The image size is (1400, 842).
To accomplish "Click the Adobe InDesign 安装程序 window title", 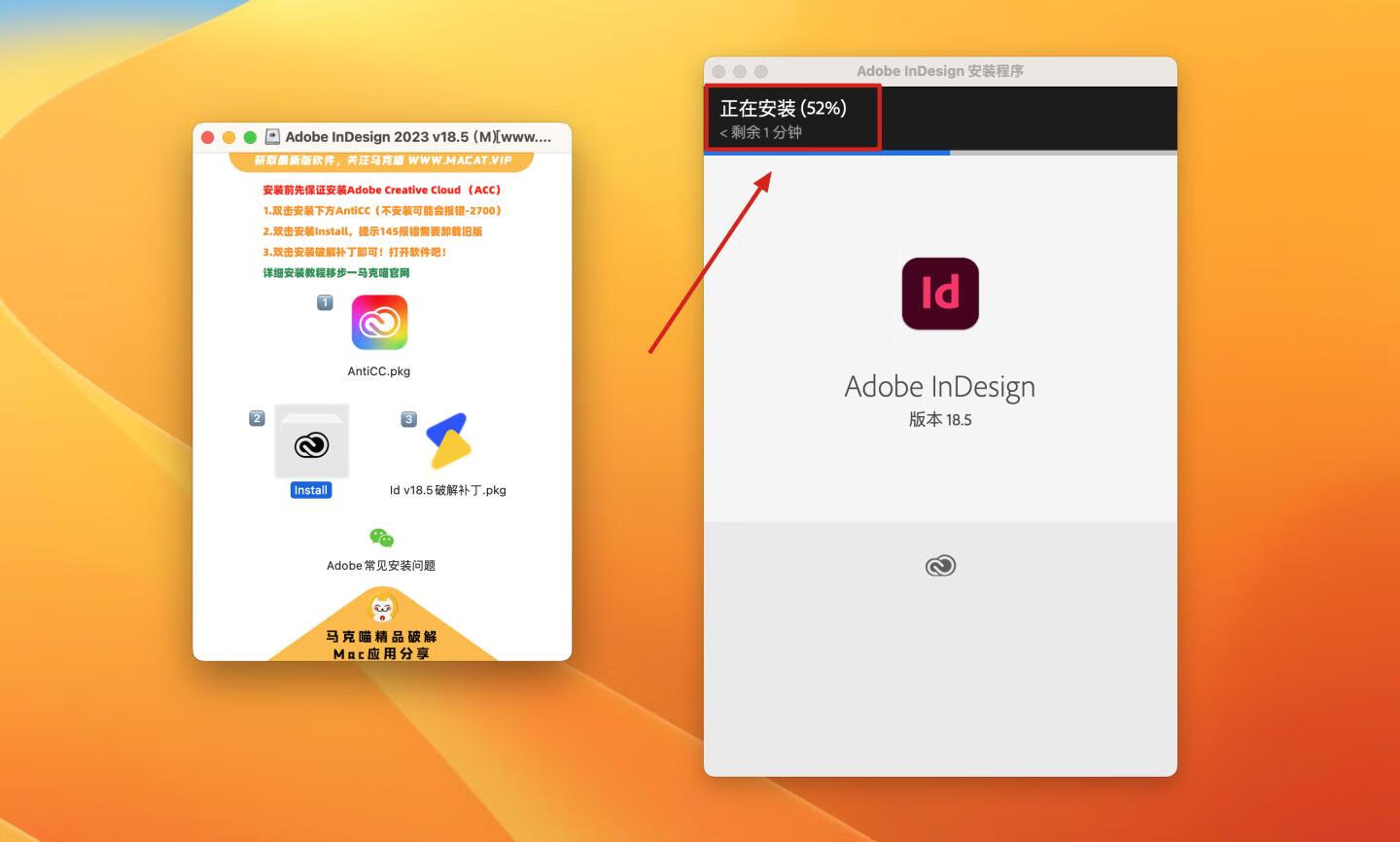I will coord(940,71).
